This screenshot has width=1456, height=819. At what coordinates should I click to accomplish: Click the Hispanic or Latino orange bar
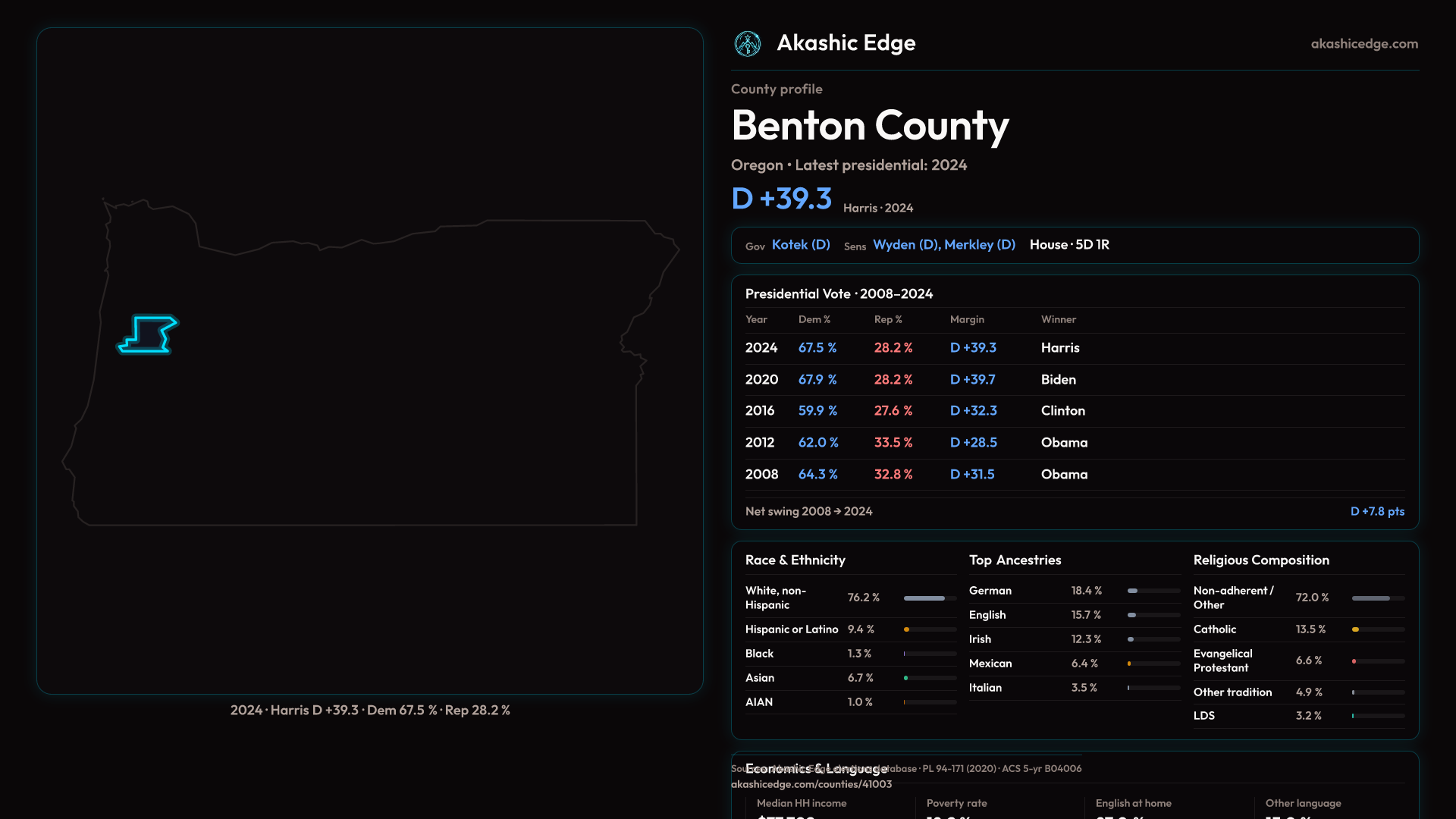907,629
